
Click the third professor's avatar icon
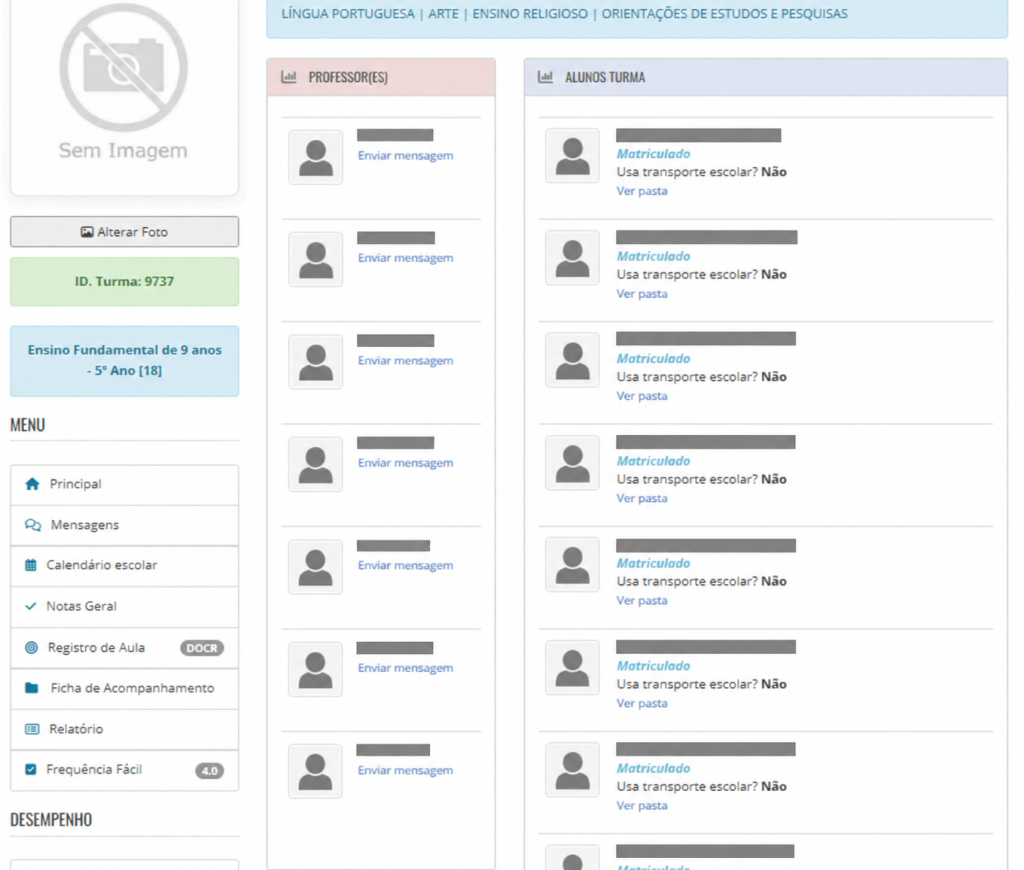pos(316,362)
